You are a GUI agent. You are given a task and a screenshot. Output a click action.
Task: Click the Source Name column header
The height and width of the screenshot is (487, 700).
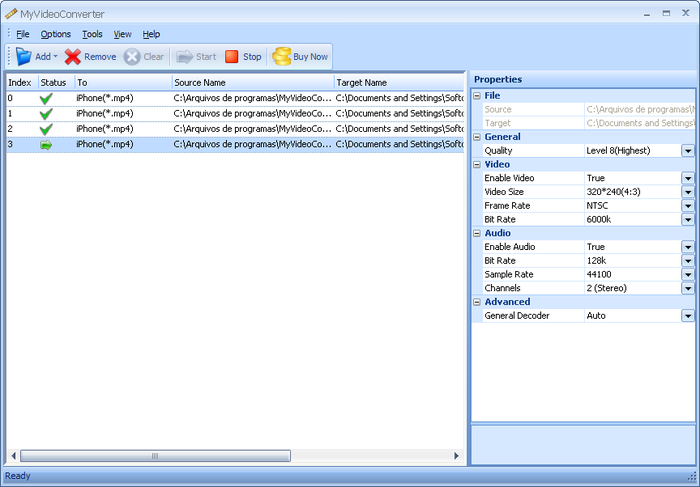pyautogui.click(x=253, y=83)
